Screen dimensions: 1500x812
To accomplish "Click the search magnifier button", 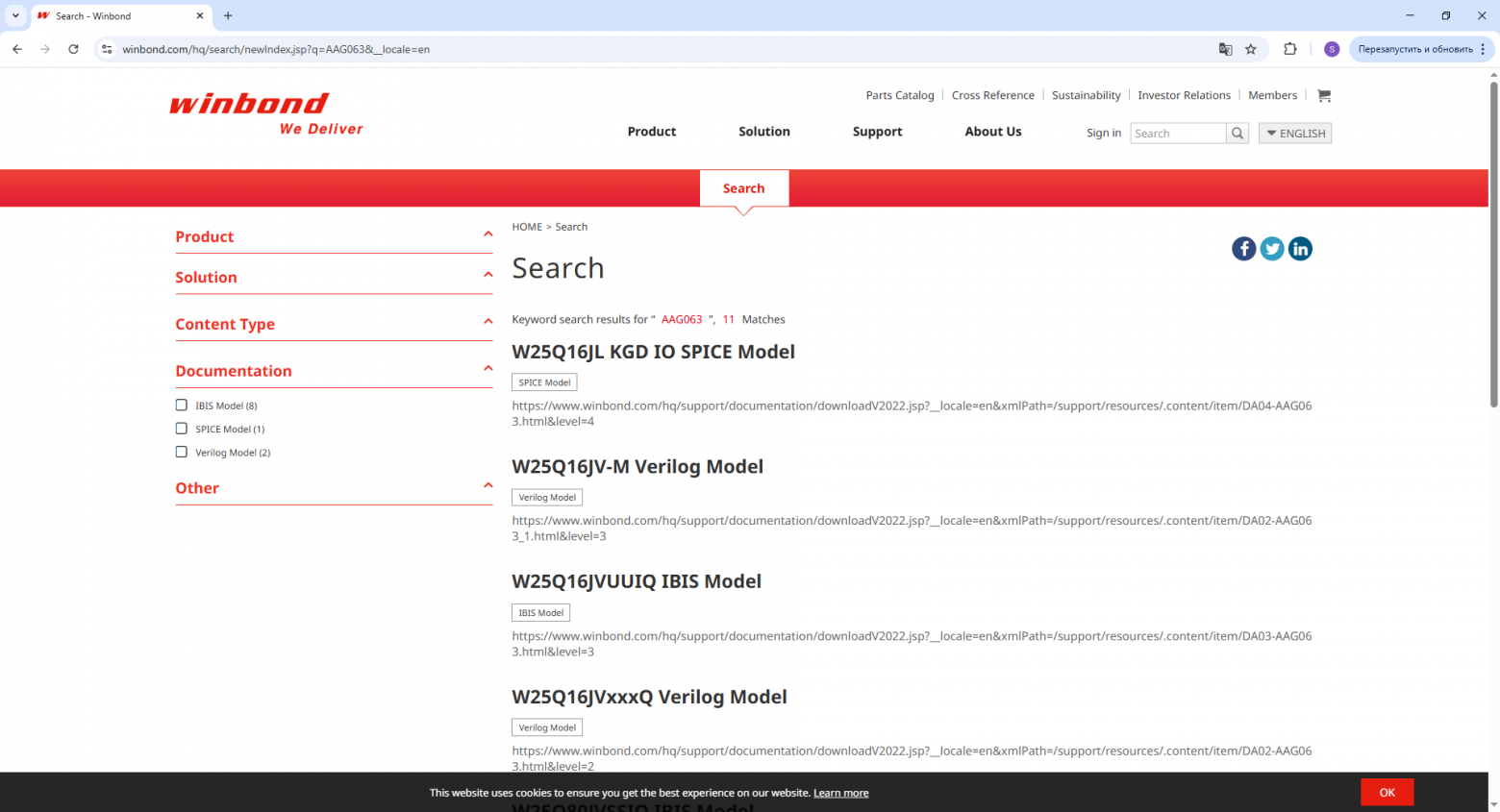I will pyautogui.click(x=1237, y=134).
